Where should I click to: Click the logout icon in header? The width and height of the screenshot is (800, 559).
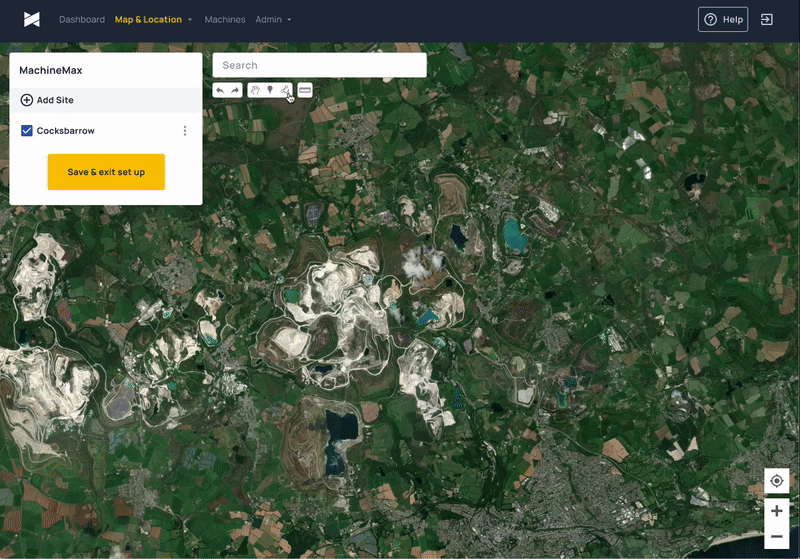click(x=767, y=19)
